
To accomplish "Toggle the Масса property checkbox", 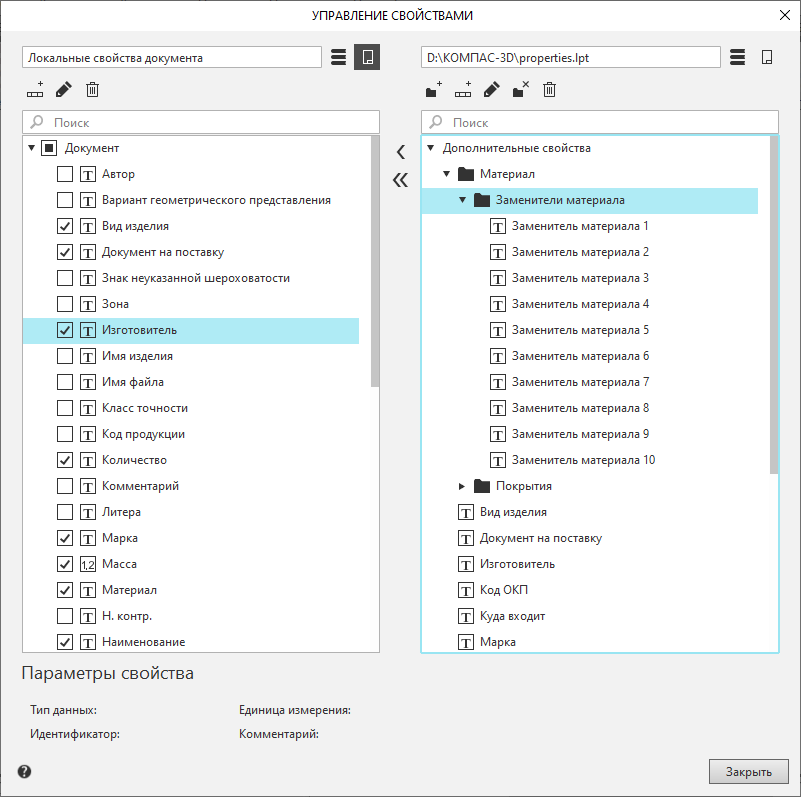I will click(65, 564).
